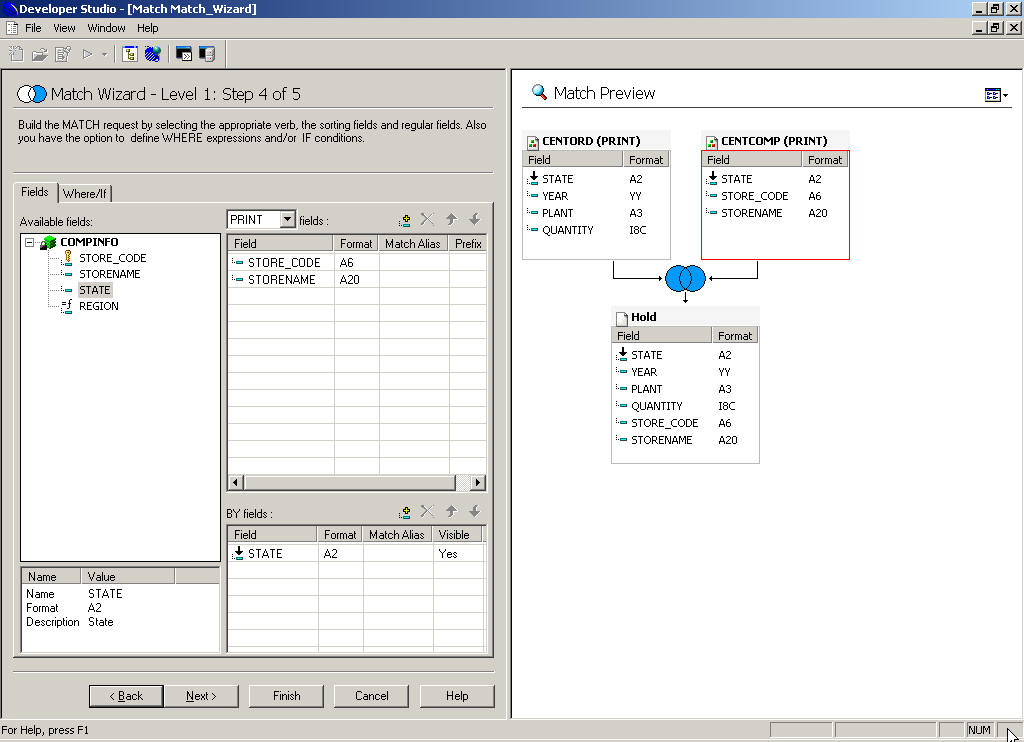
Task: Click the globe toolbar icon
Action: tap(153, 54)
